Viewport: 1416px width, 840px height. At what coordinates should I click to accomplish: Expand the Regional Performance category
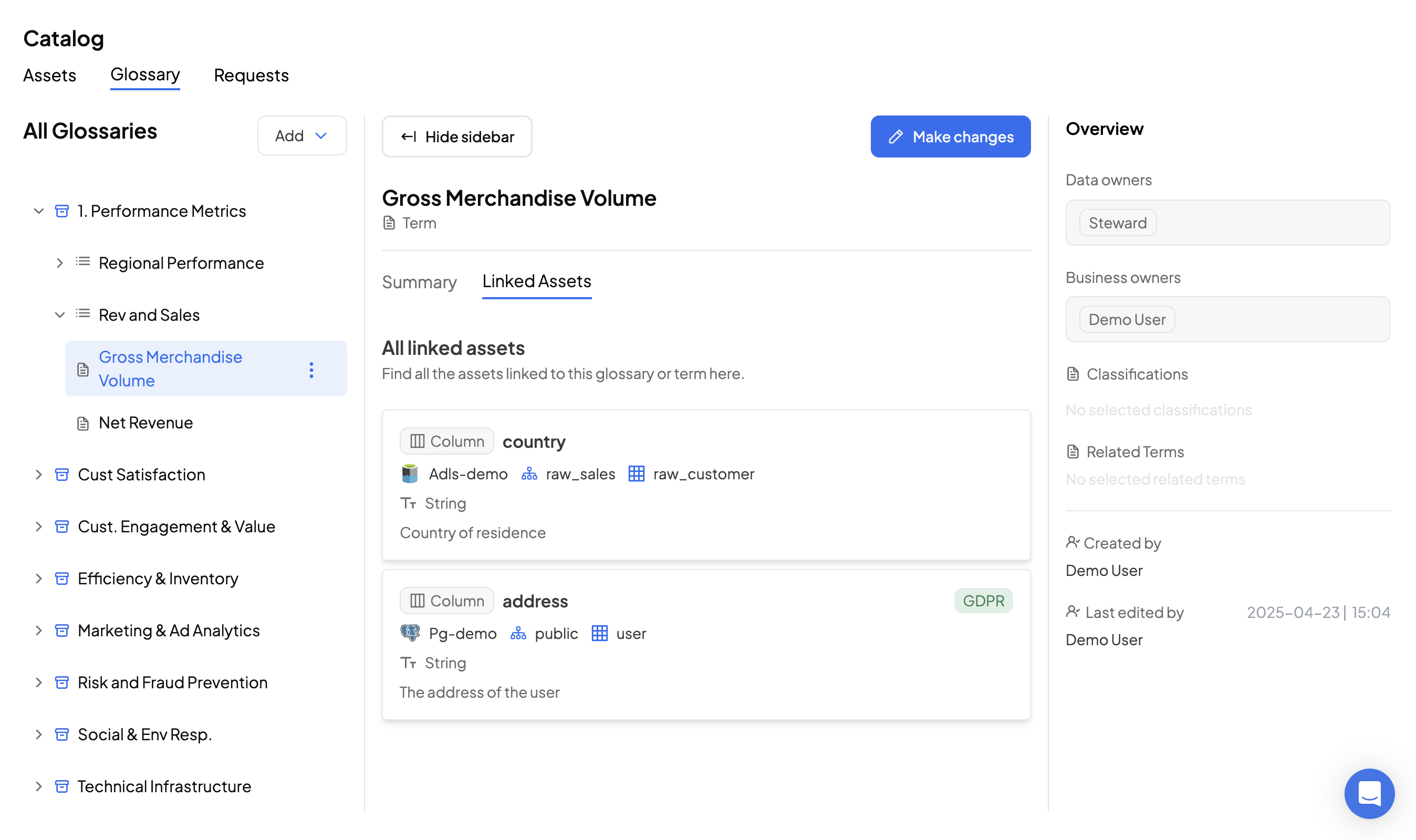tap(59, 262)
